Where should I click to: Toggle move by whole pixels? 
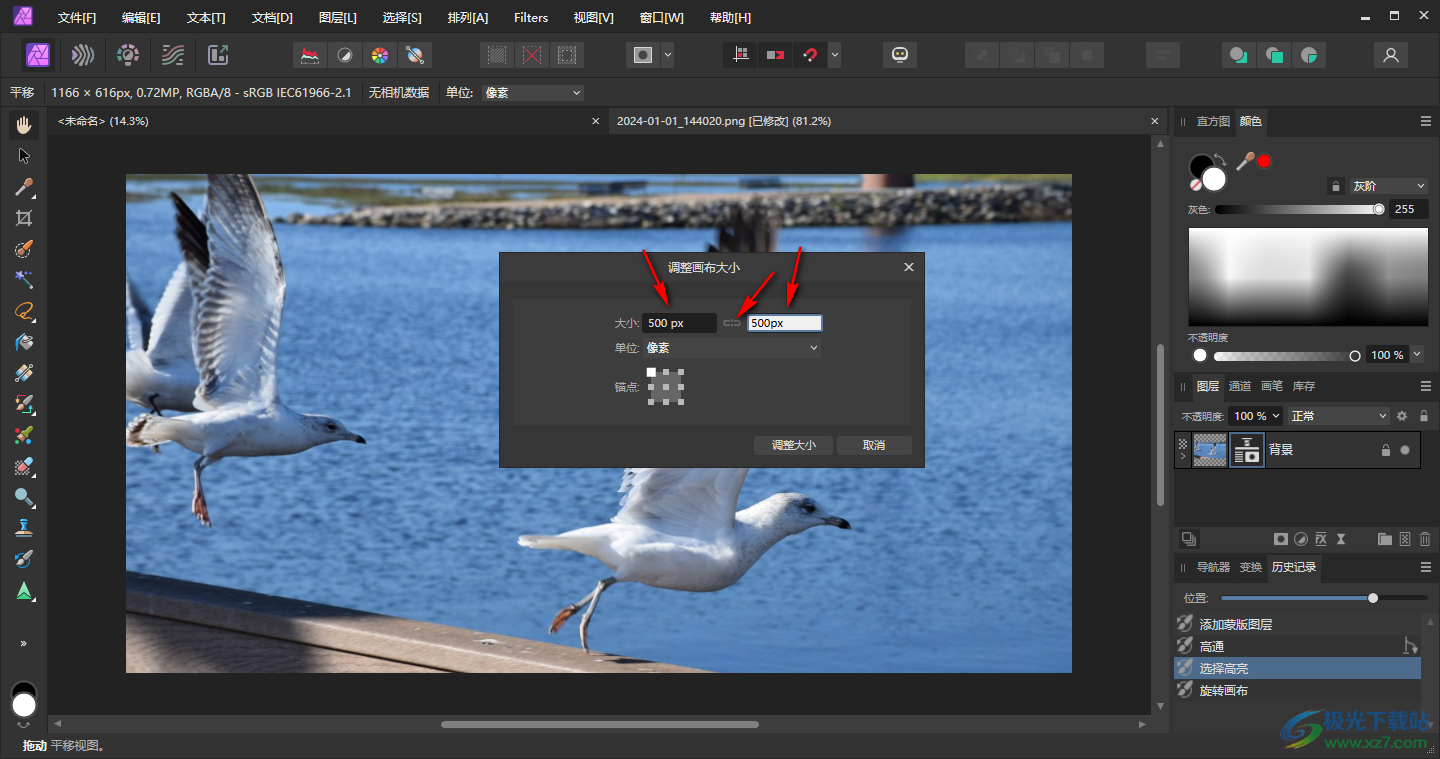pyautogui.click(x=775, y=55)
